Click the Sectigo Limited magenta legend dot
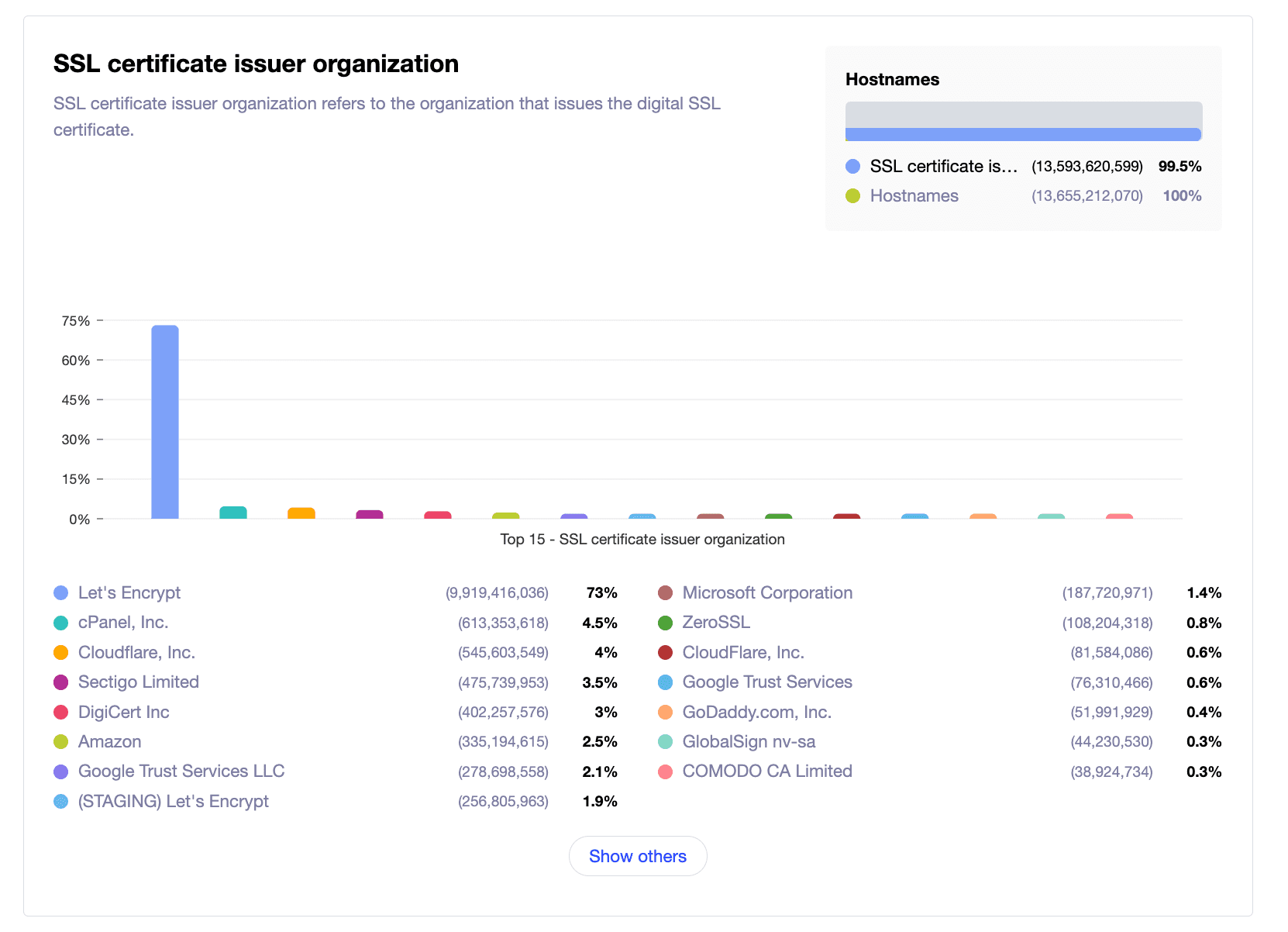 coord(61,682)
